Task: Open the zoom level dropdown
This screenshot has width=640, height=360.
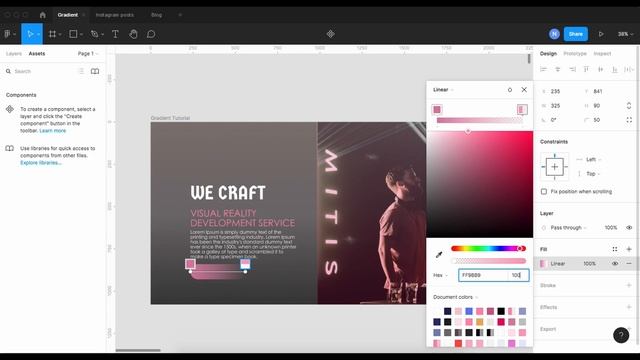Action: 625,34
